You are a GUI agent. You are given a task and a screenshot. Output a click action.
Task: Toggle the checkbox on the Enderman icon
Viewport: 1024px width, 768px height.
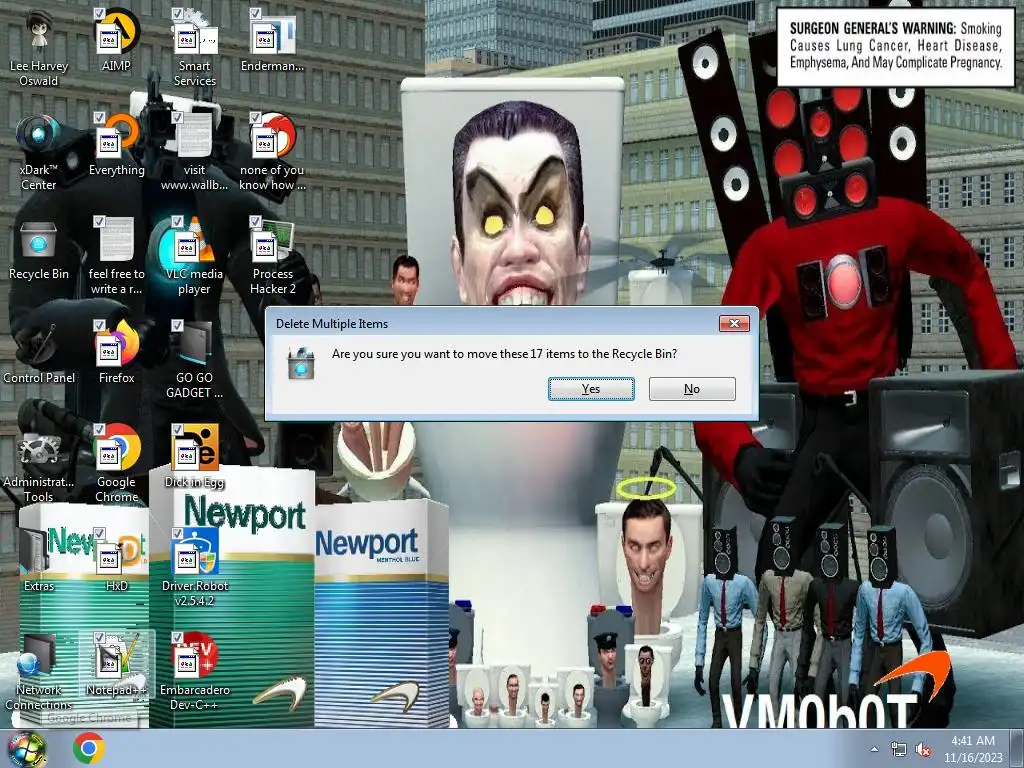point(255,14)
